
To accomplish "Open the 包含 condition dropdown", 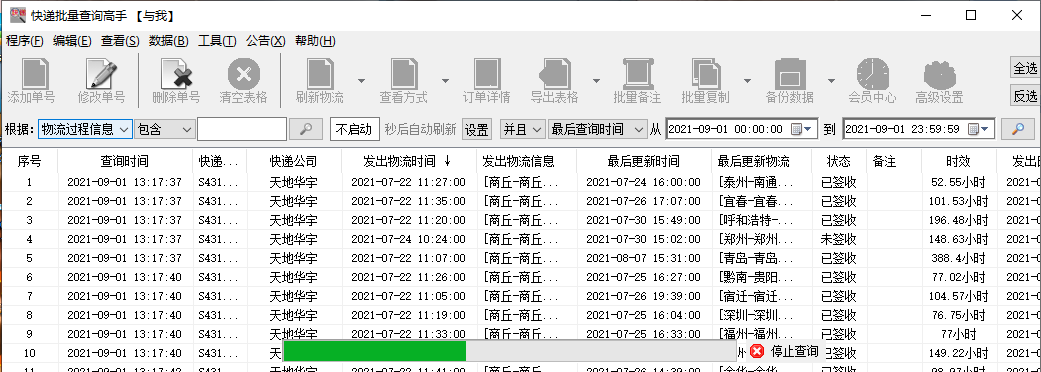I will click(x=164, y=129).
